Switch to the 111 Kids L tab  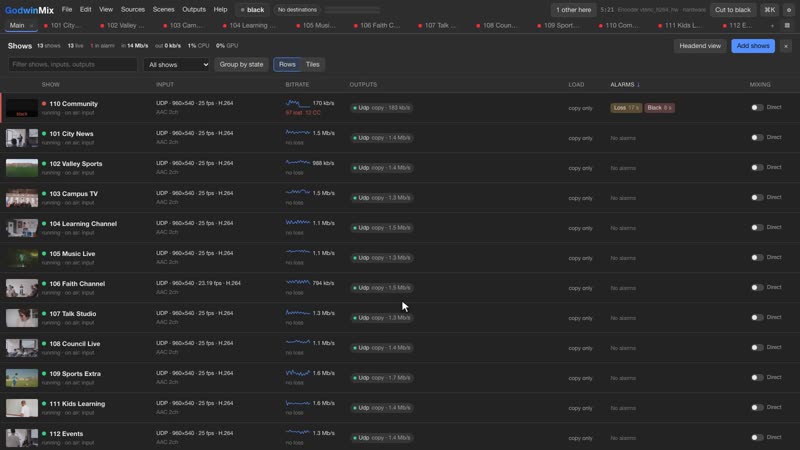681,26
